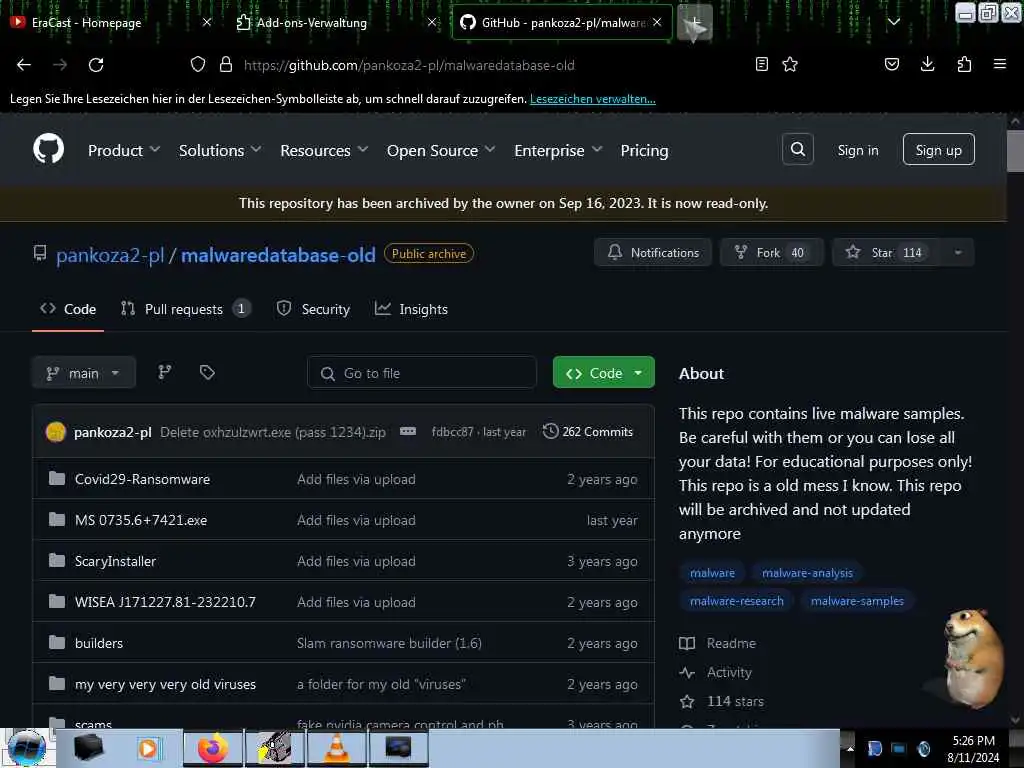Open media player icon in taskbar
Screen dimensions: 1024x768
point(148,748)
